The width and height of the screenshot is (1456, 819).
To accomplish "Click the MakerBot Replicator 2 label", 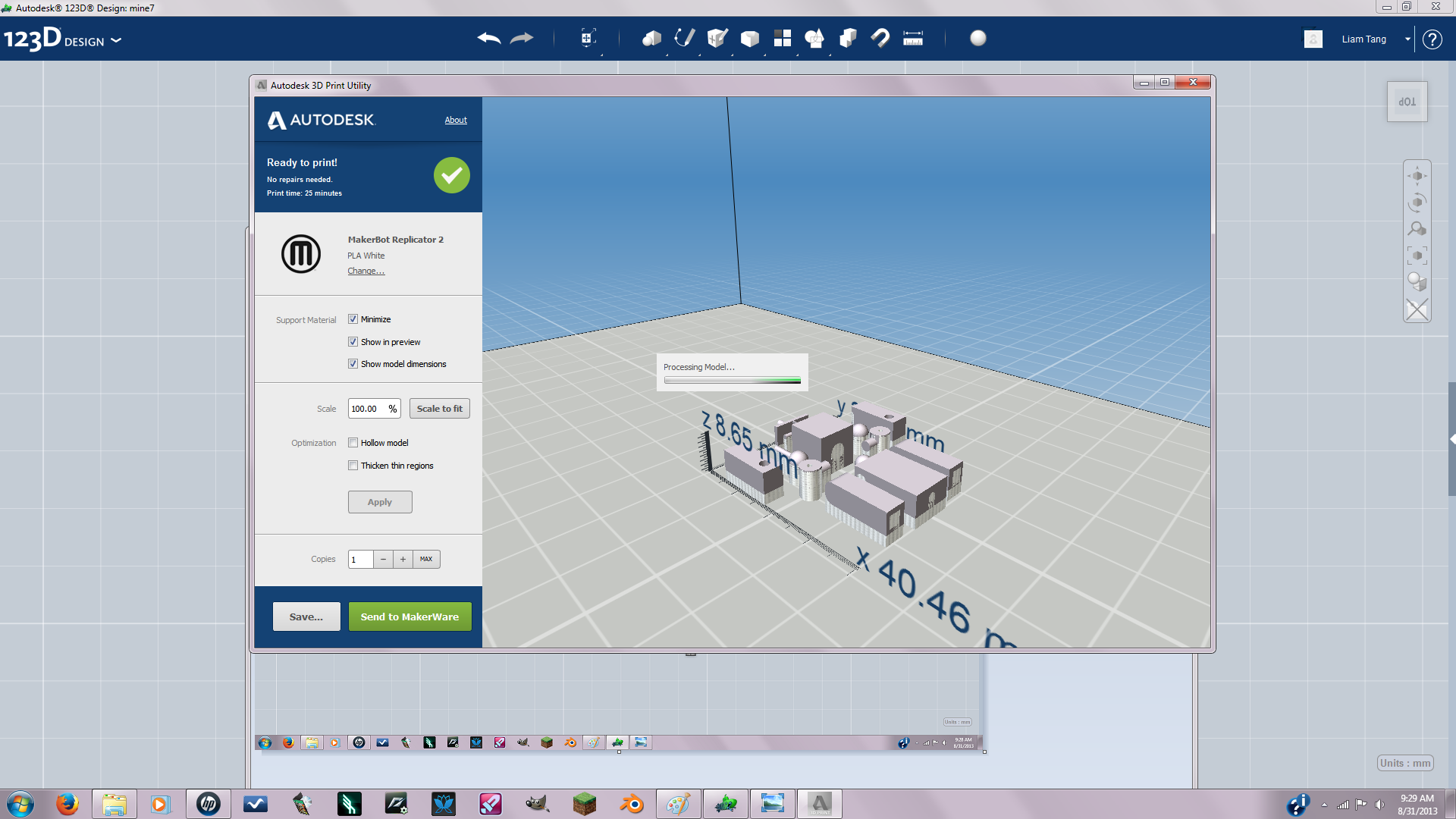I will 396,240.
